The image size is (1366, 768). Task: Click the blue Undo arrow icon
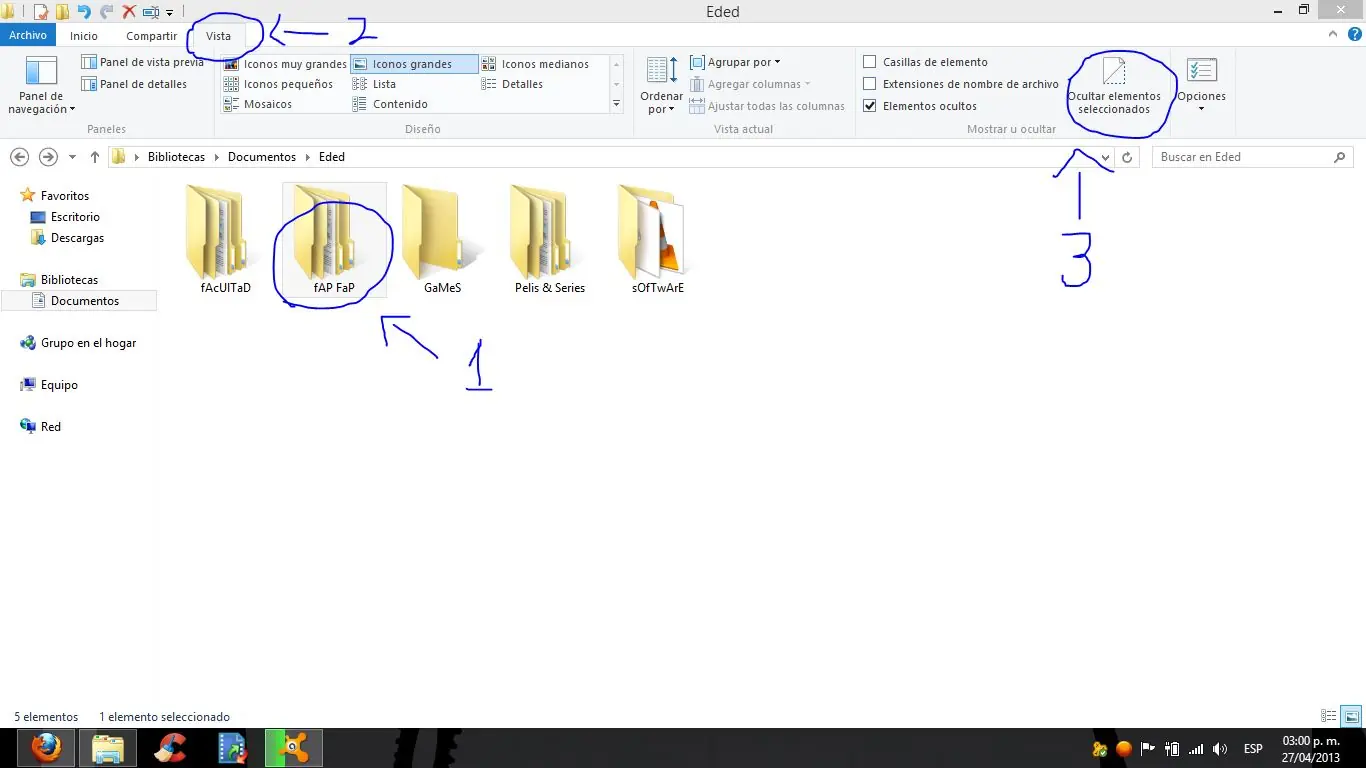click(84, 12)
